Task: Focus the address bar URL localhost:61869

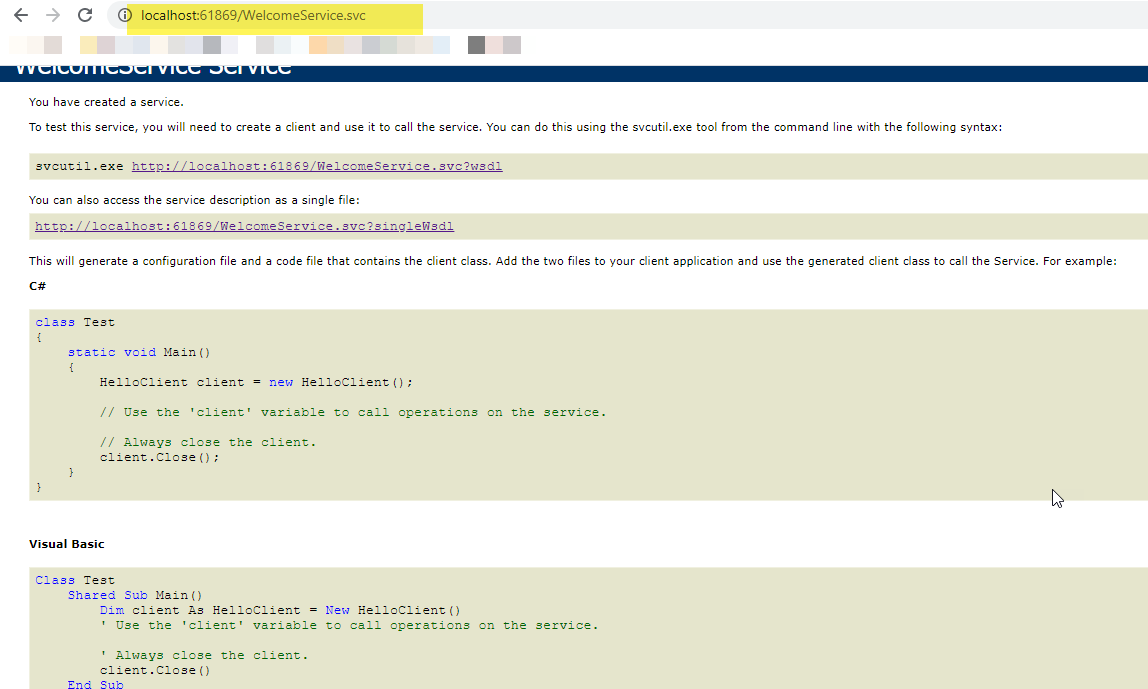Action: (x=253, y=16)
